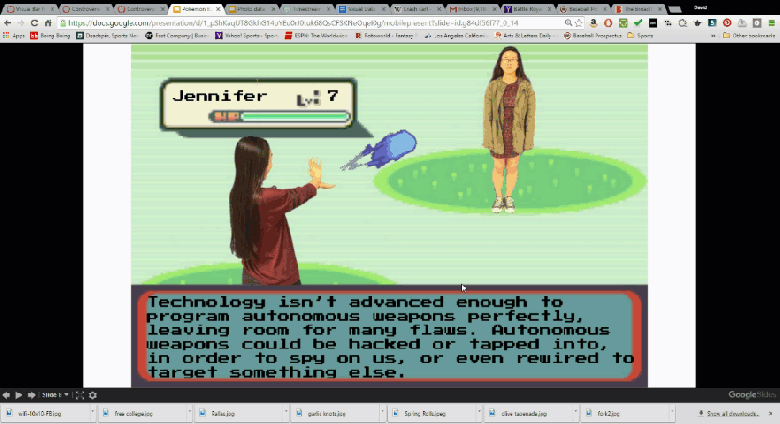
Task: Open the Apps bookmarks shortcut
Action: click(x=14, y=35)
